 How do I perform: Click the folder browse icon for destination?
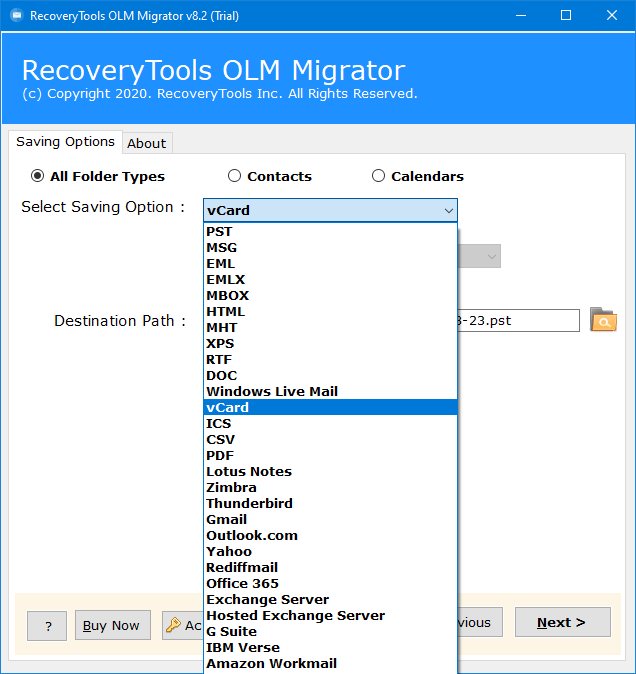(x=603, y=319)
